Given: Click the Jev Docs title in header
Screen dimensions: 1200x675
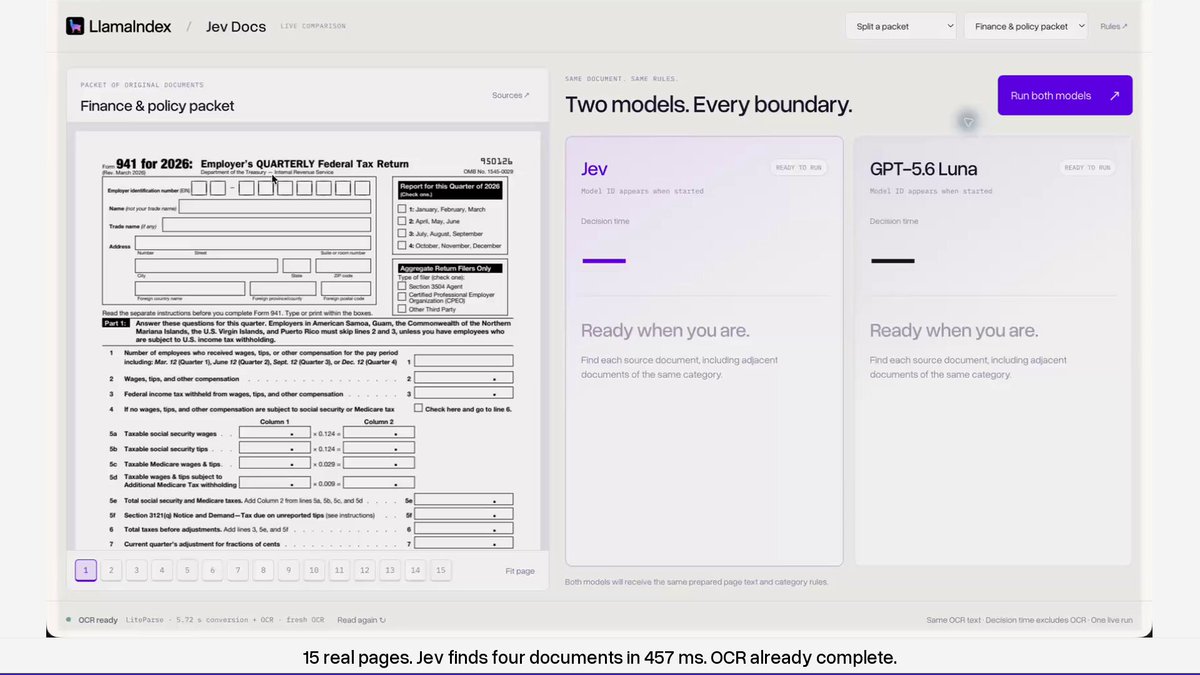Looking at the screenshot, I should pyautogui.click(x=236, y=26).
